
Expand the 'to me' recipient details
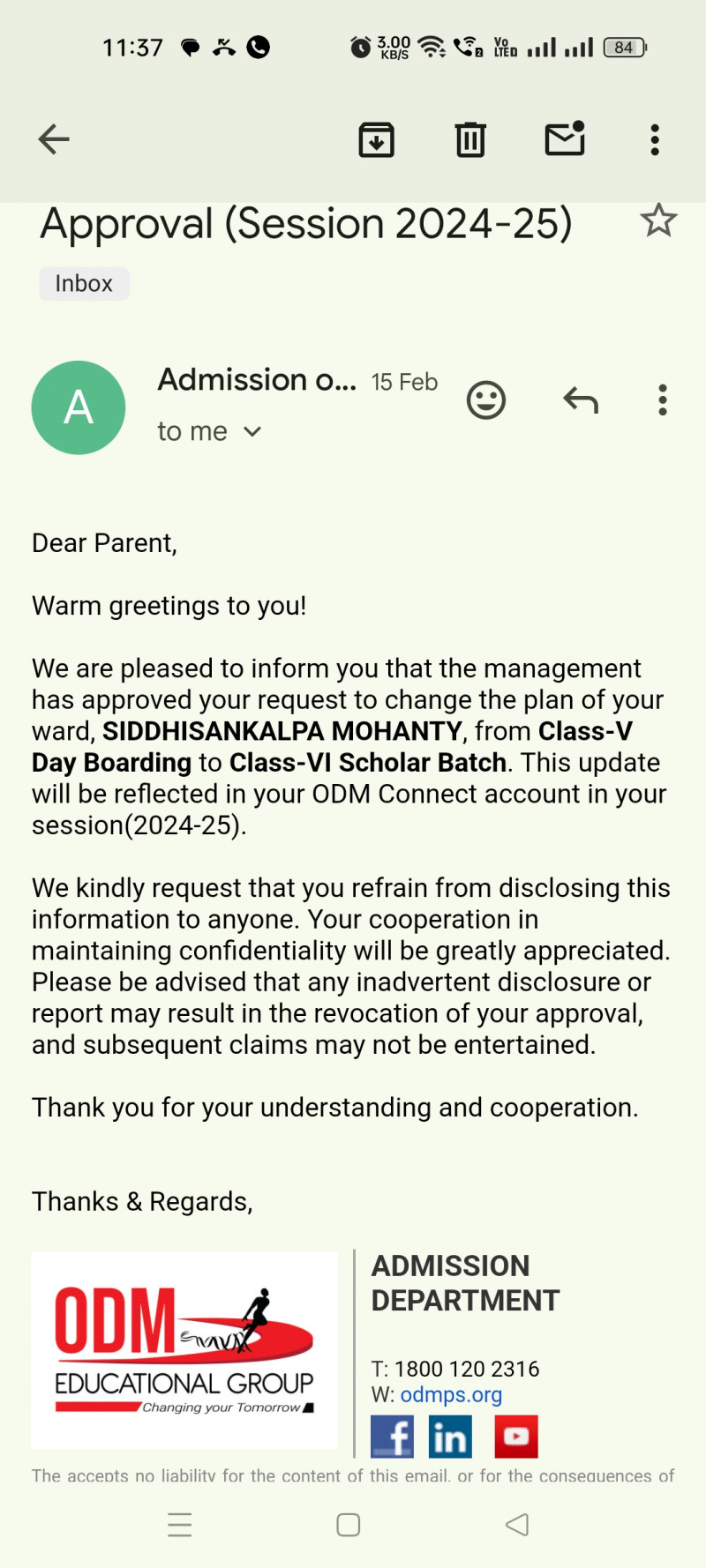click(x=209, y=431)
